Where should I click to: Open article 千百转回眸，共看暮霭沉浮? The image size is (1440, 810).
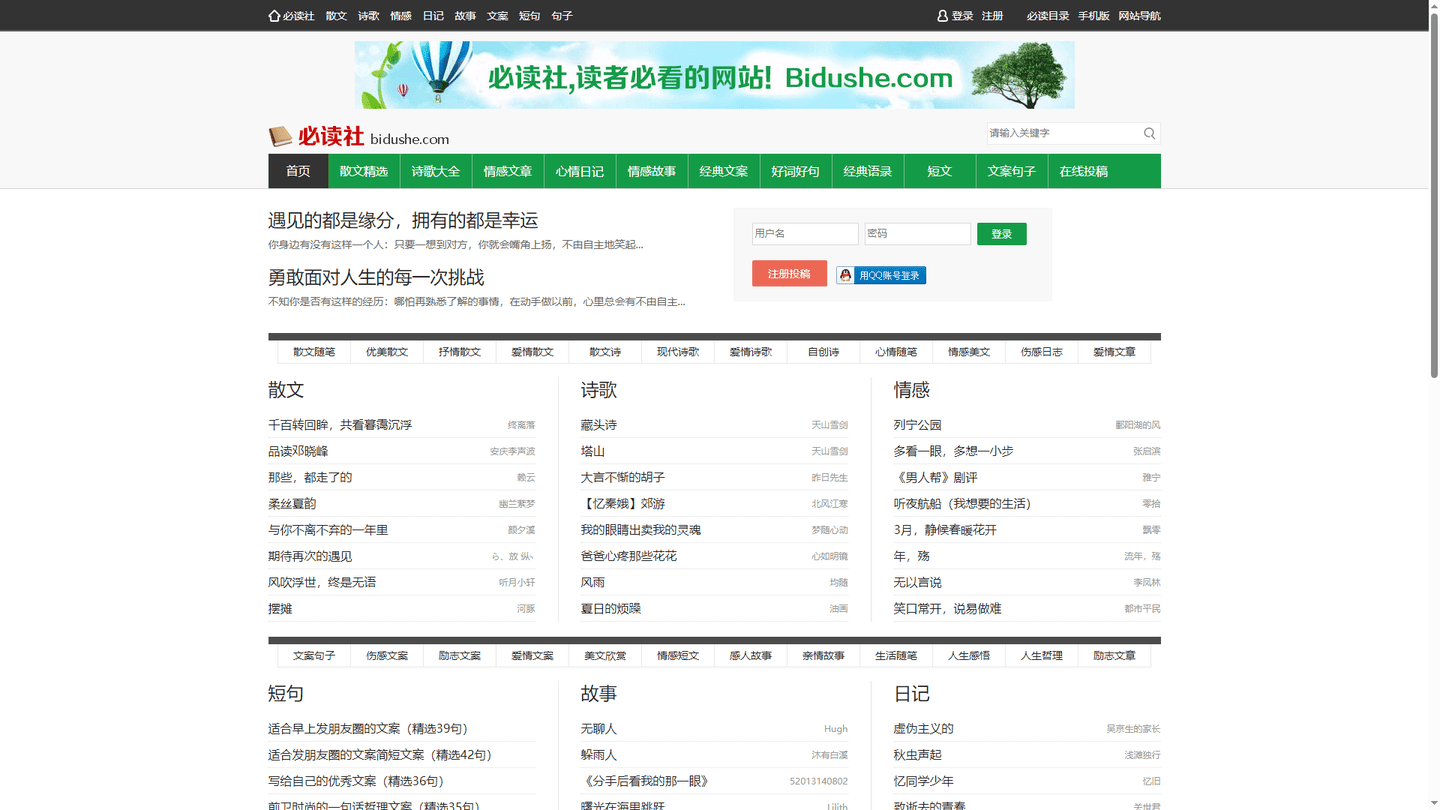tap(340, 425)
